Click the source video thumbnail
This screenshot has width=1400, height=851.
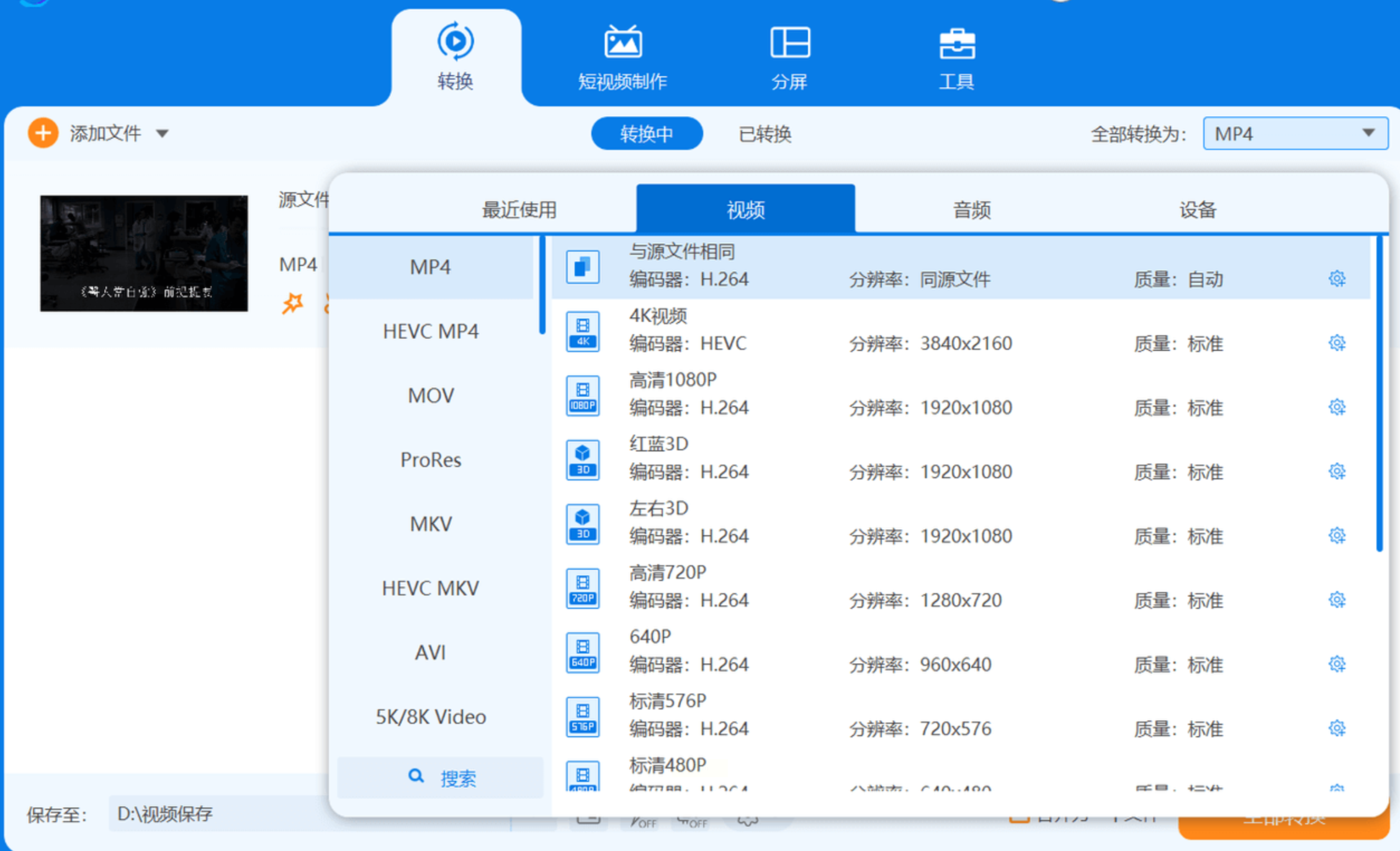(144, 253)
